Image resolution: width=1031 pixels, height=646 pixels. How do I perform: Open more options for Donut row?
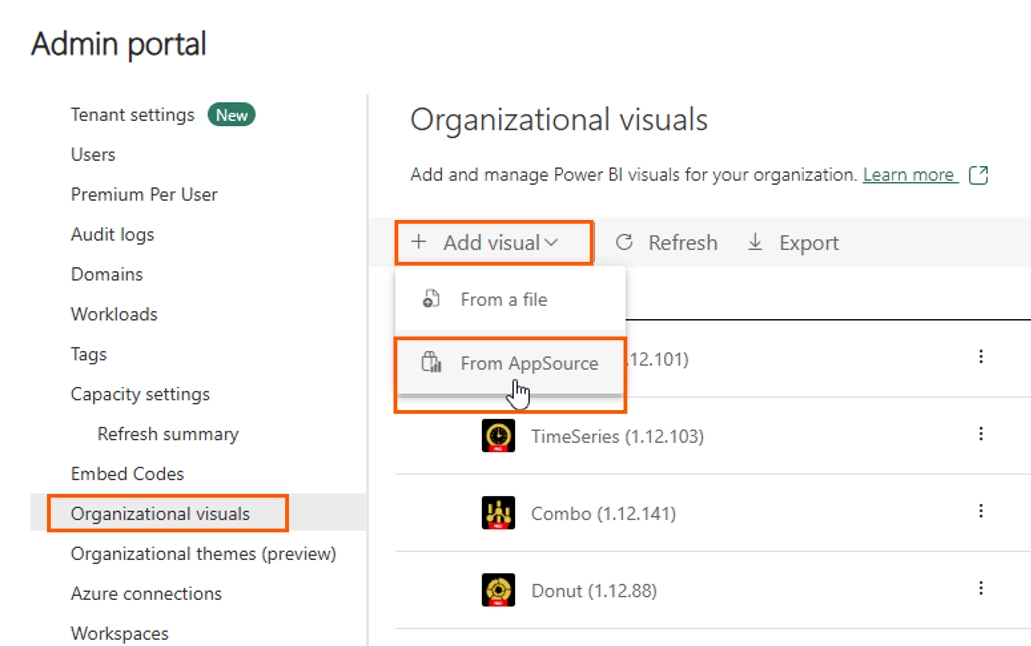click(981, 587)
